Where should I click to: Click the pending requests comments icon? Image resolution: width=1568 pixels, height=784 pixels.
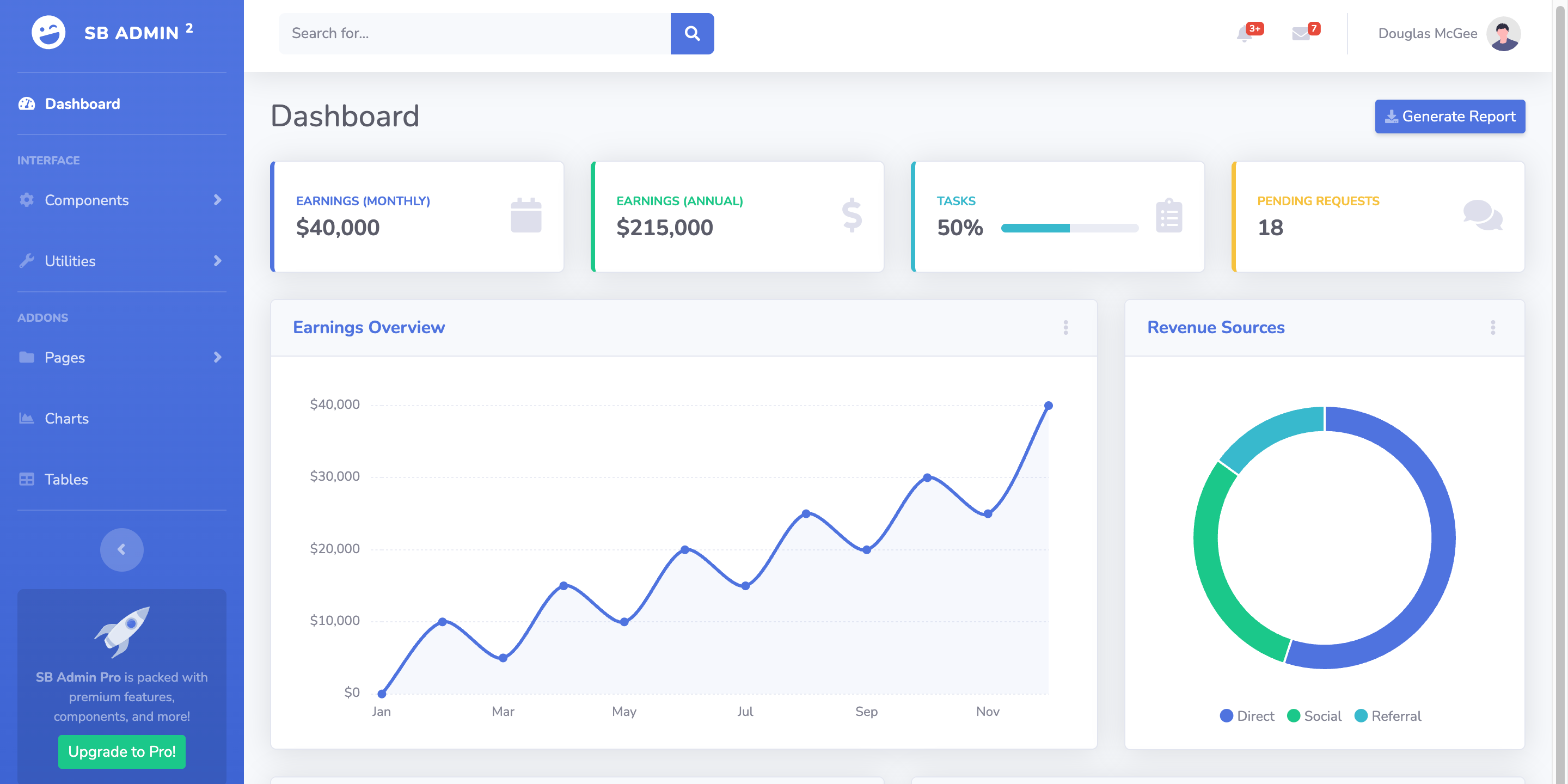(1483, 215)
